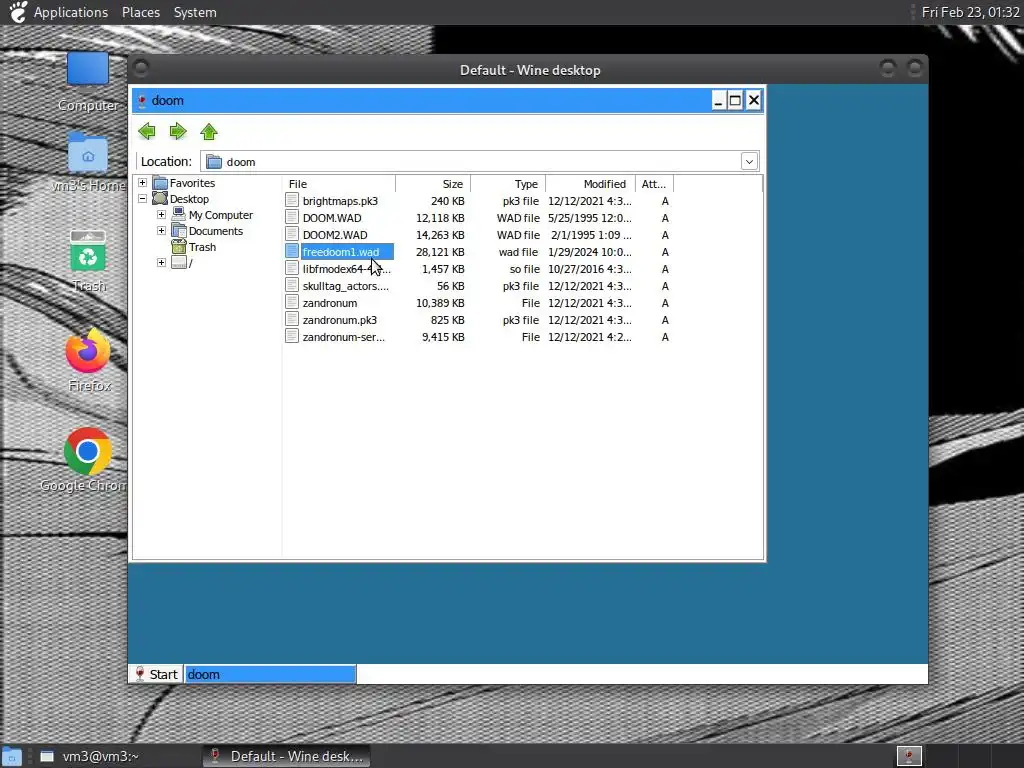Click the DOOM2.WAD file icon
Viewport: 1024px width, 768px height.
292,234
